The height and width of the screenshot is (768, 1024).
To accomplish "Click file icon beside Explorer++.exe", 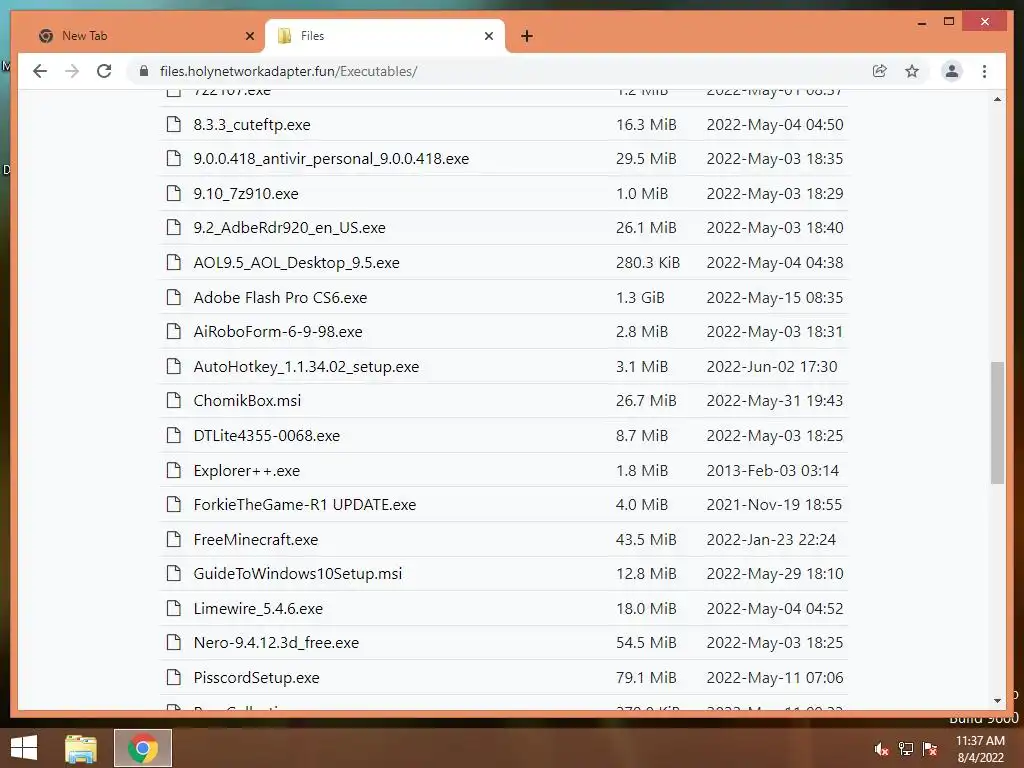I will [174, 470].
